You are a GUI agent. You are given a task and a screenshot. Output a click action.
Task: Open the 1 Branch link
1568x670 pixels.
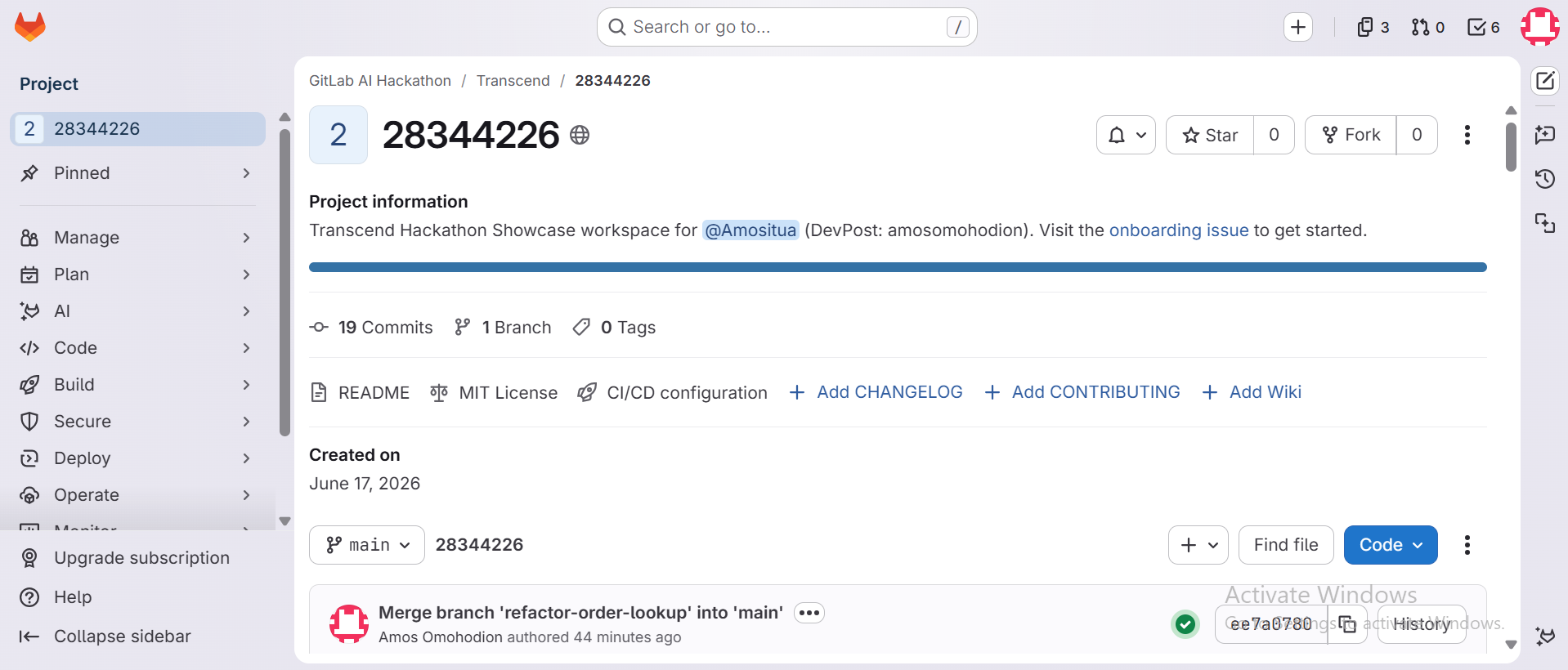click(503, 328)
